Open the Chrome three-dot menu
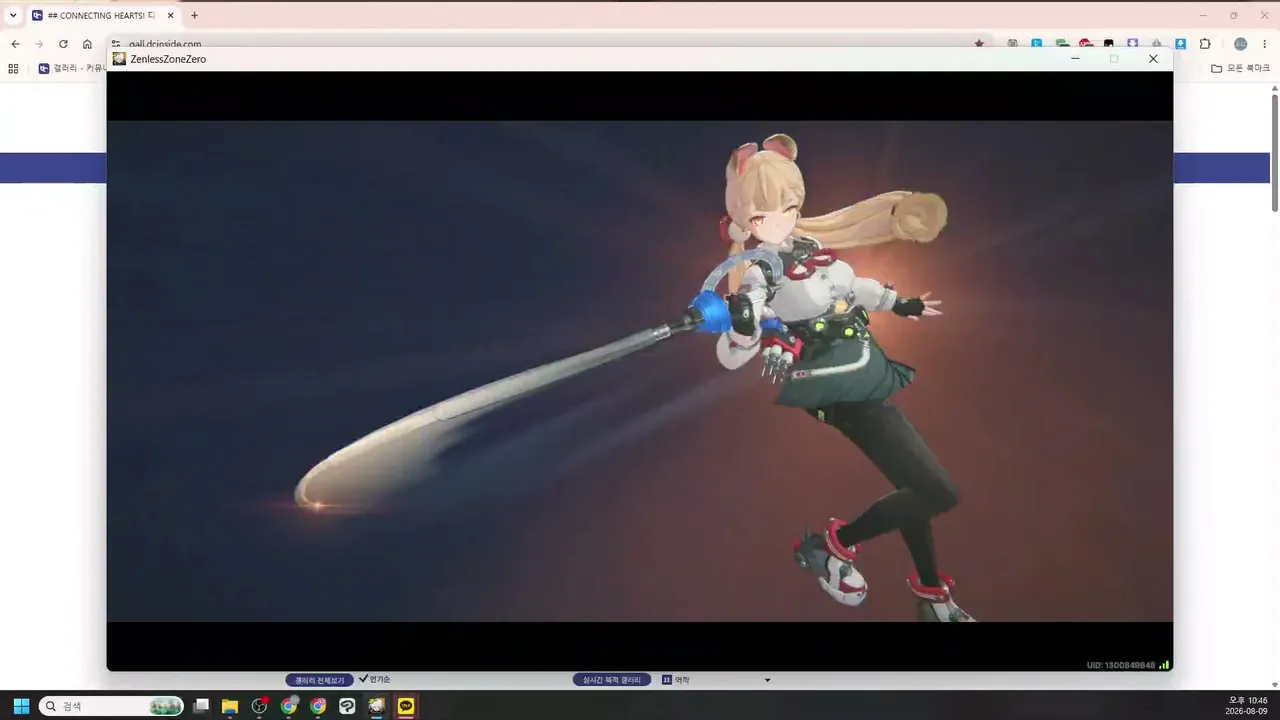This screenshot has height=720, width=1280. click(1266, 44)
